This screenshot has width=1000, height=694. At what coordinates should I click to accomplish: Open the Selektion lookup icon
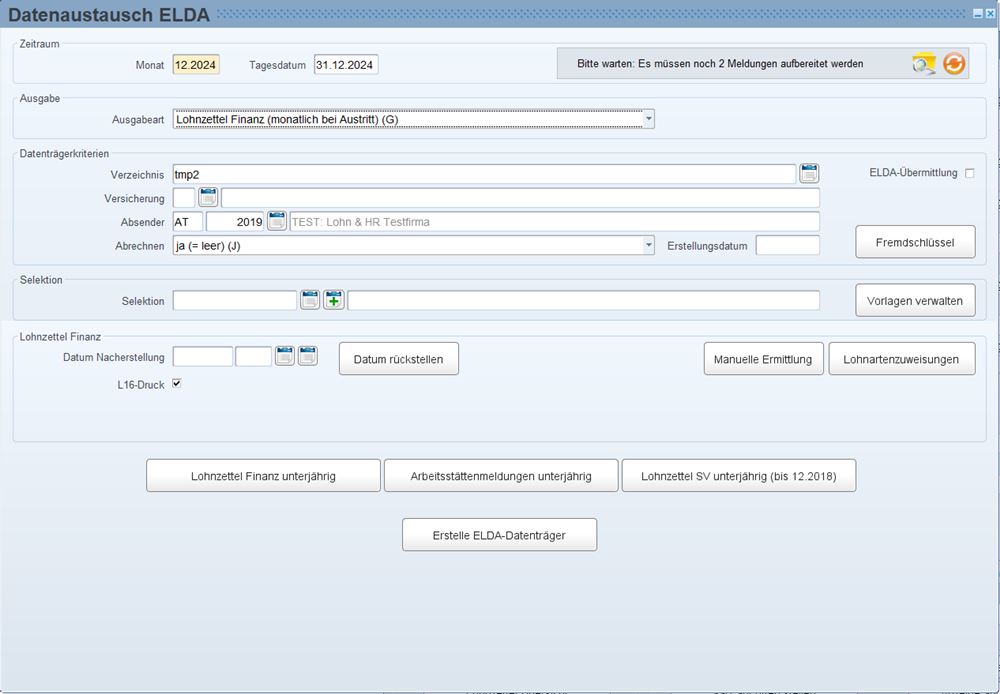click(310, 300)
